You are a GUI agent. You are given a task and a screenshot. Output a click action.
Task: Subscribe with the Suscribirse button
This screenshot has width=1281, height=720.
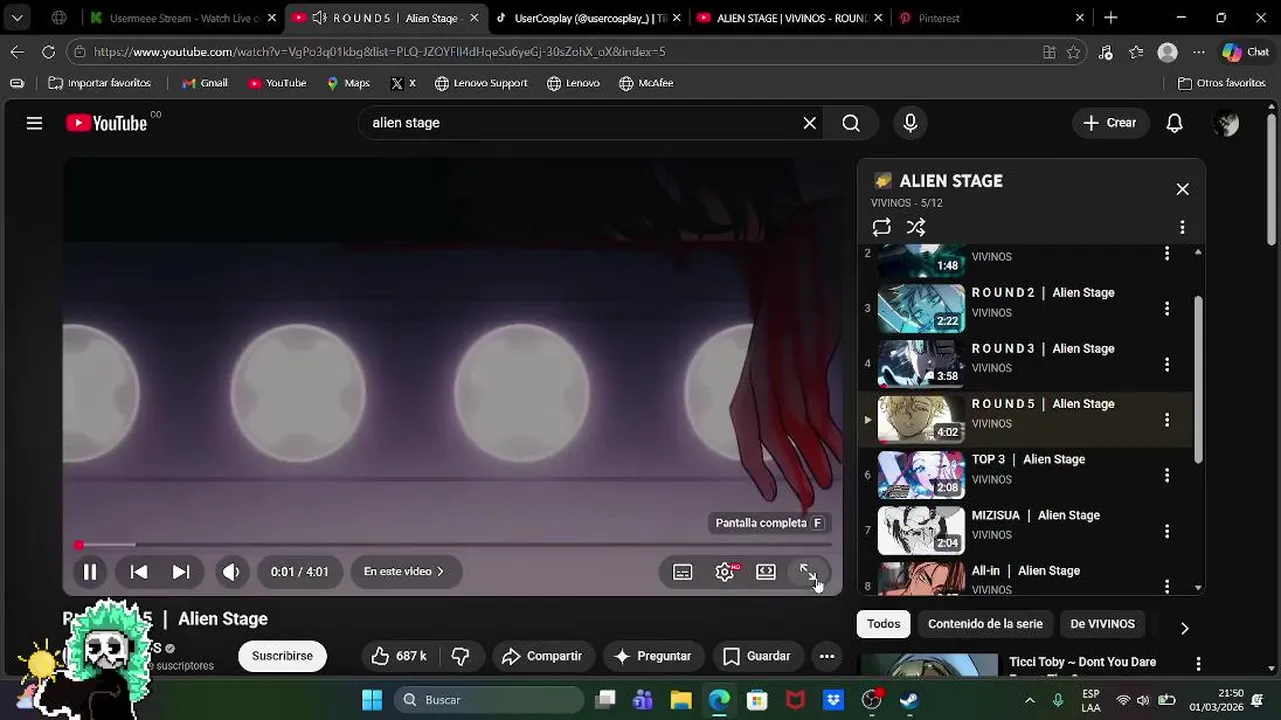282,656
